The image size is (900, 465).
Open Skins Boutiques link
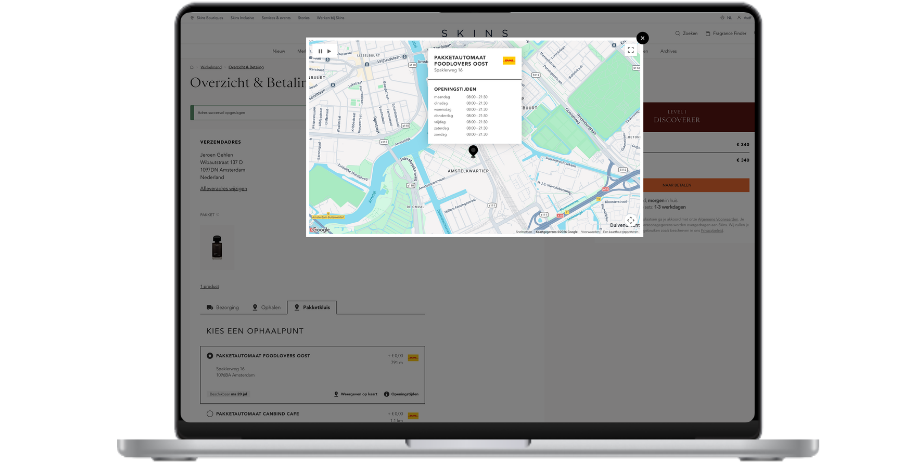[206, 18]
